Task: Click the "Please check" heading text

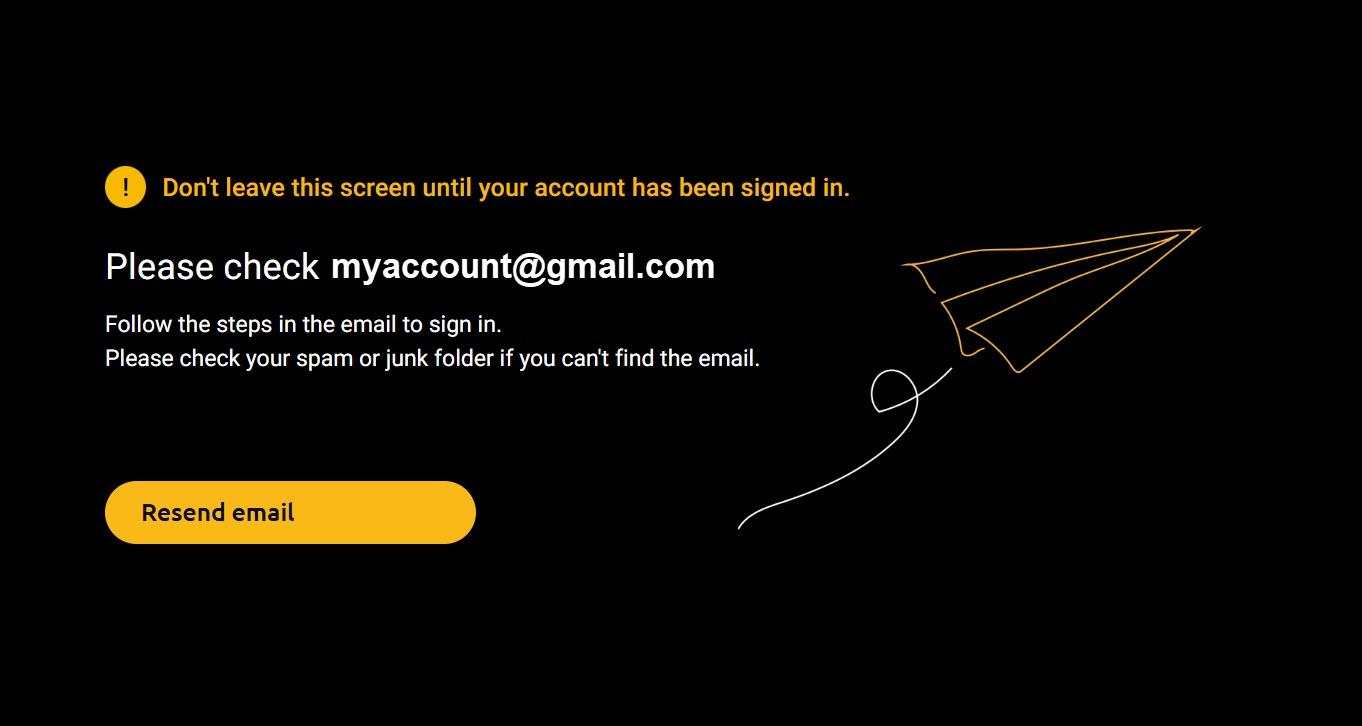Action: (212, 267)
